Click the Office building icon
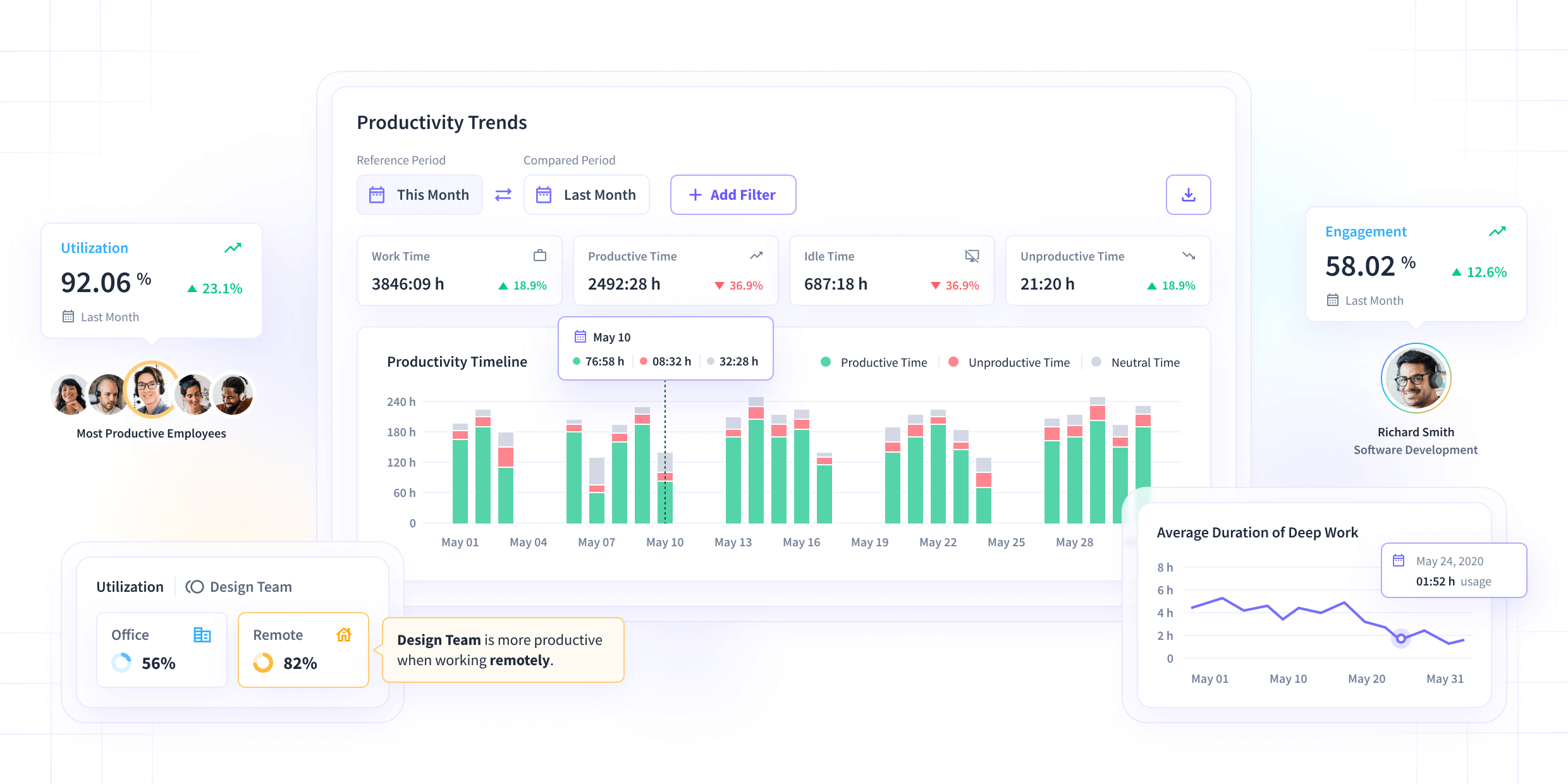 pos(202,635)
